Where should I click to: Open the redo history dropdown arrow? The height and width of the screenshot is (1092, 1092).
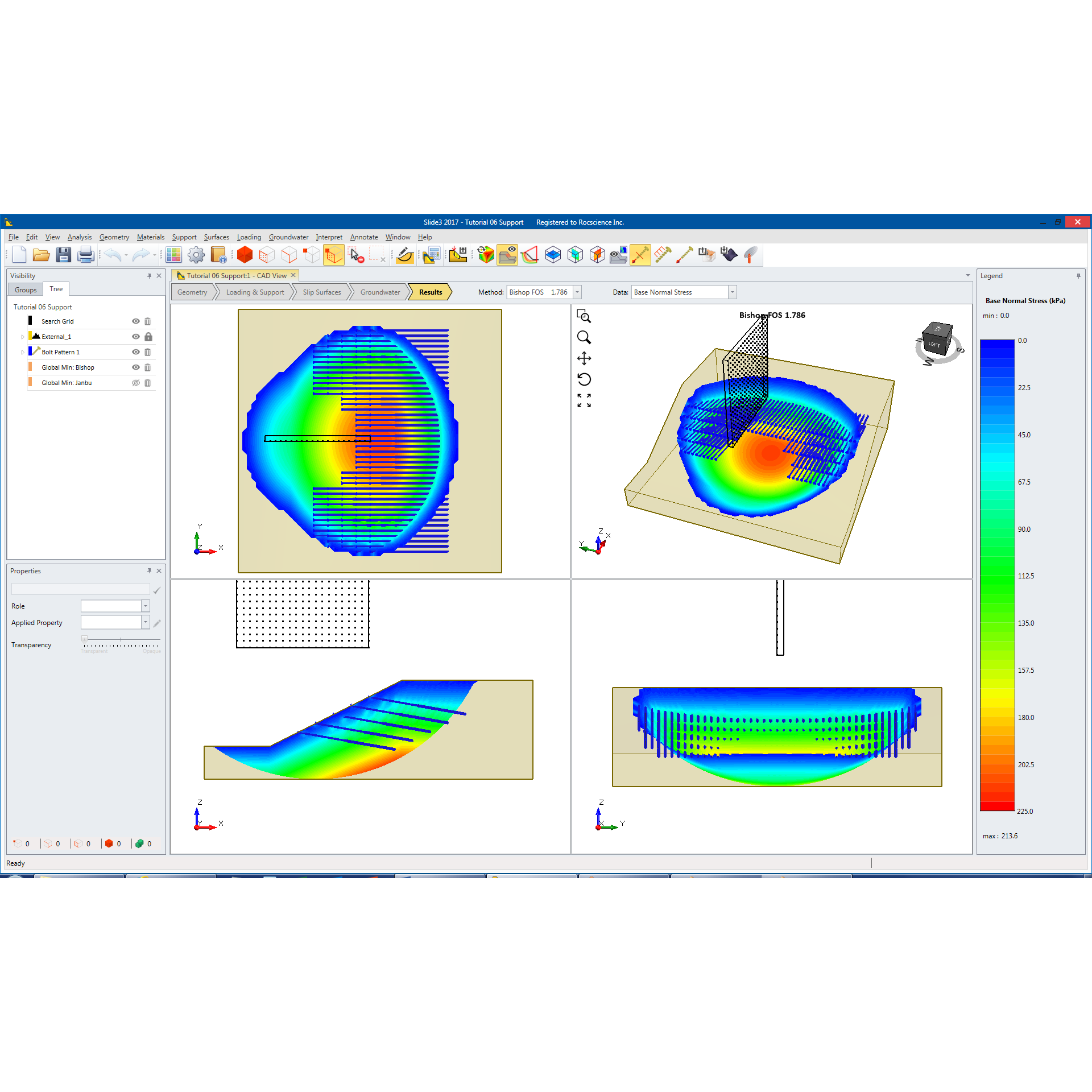click(155, 255)
